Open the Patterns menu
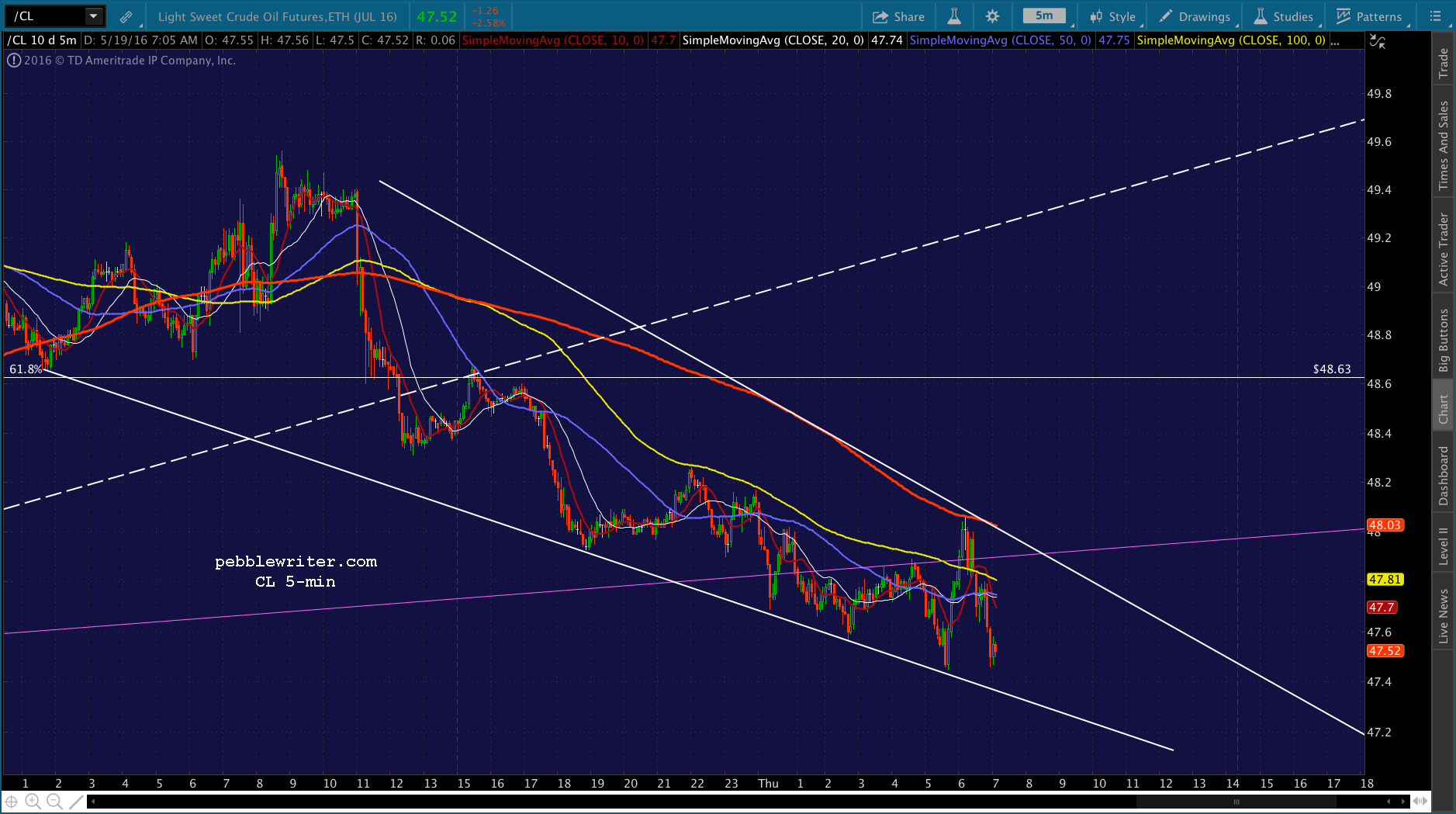Screen dimensions: 1456x814 coord(1369,16)
